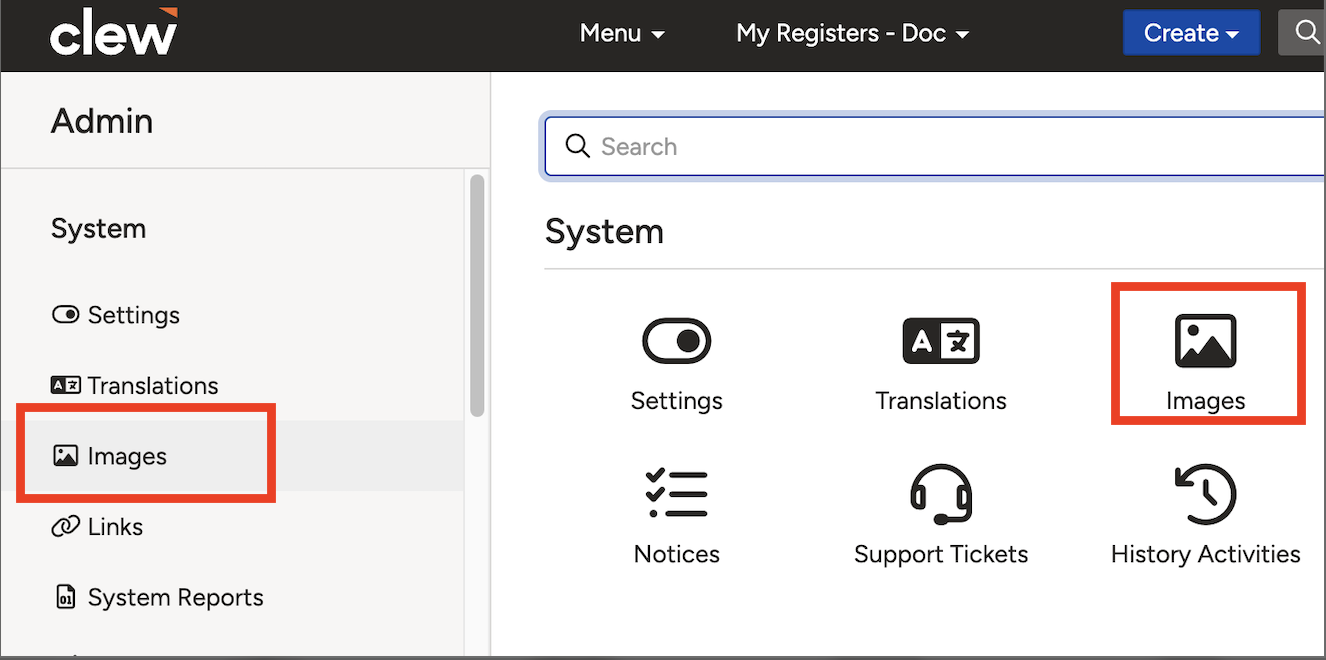This screenshot has height=660, width=1326.
Task: Open the Menu dropdown
Action: point(622,33)
